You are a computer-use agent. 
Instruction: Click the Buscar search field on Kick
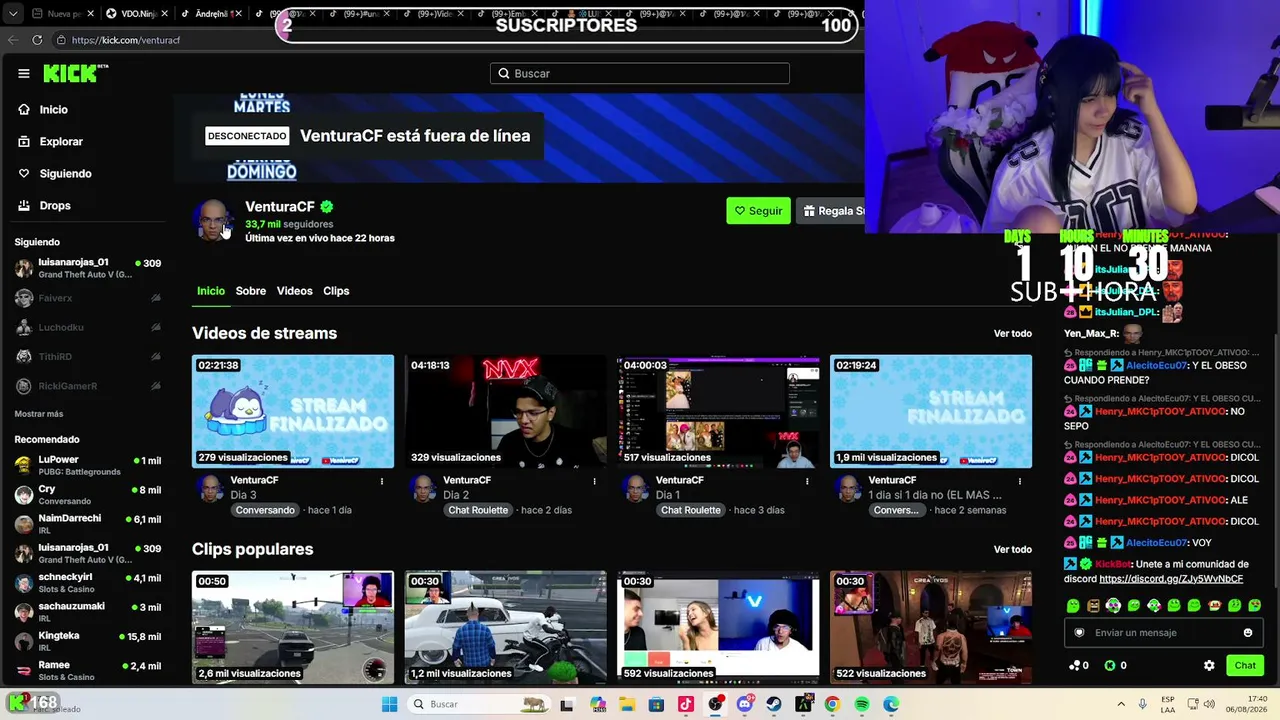click(640, 73)
